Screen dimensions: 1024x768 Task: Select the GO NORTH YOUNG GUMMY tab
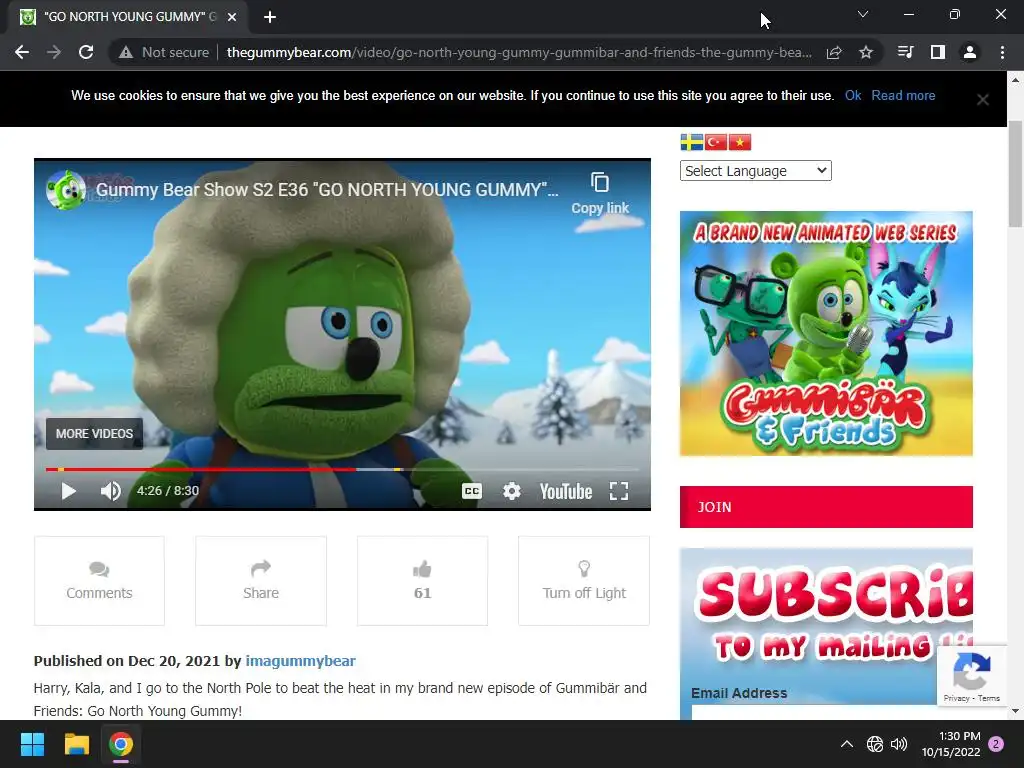(x=127, y=17)
